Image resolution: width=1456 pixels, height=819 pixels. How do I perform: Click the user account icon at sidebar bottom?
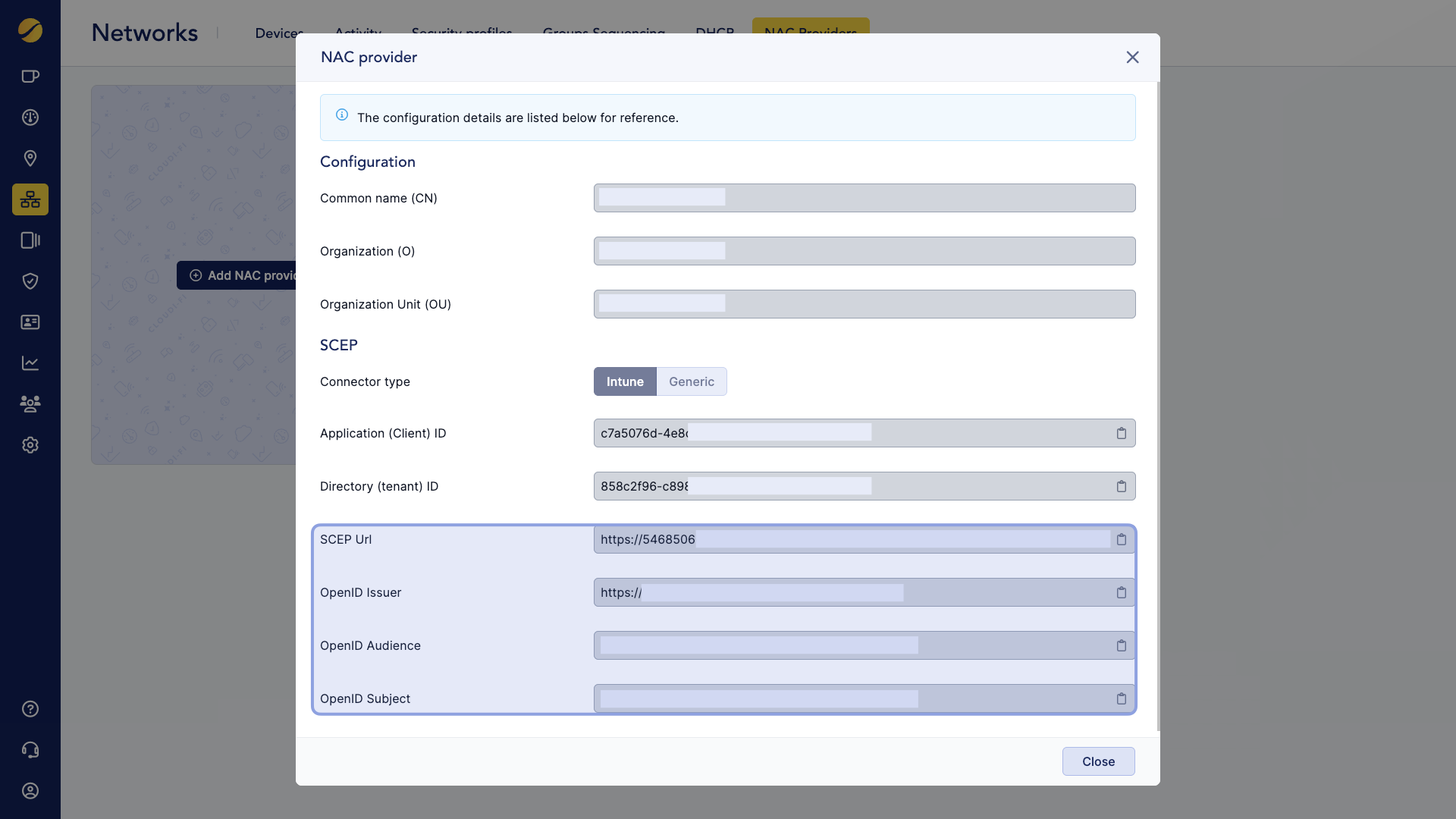(x=30, y=790)
